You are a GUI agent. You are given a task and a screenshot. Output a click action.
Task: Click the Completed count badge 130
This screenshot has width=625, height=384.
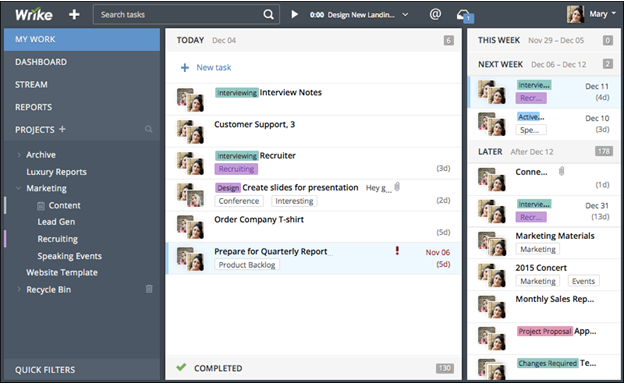(444, 368)
